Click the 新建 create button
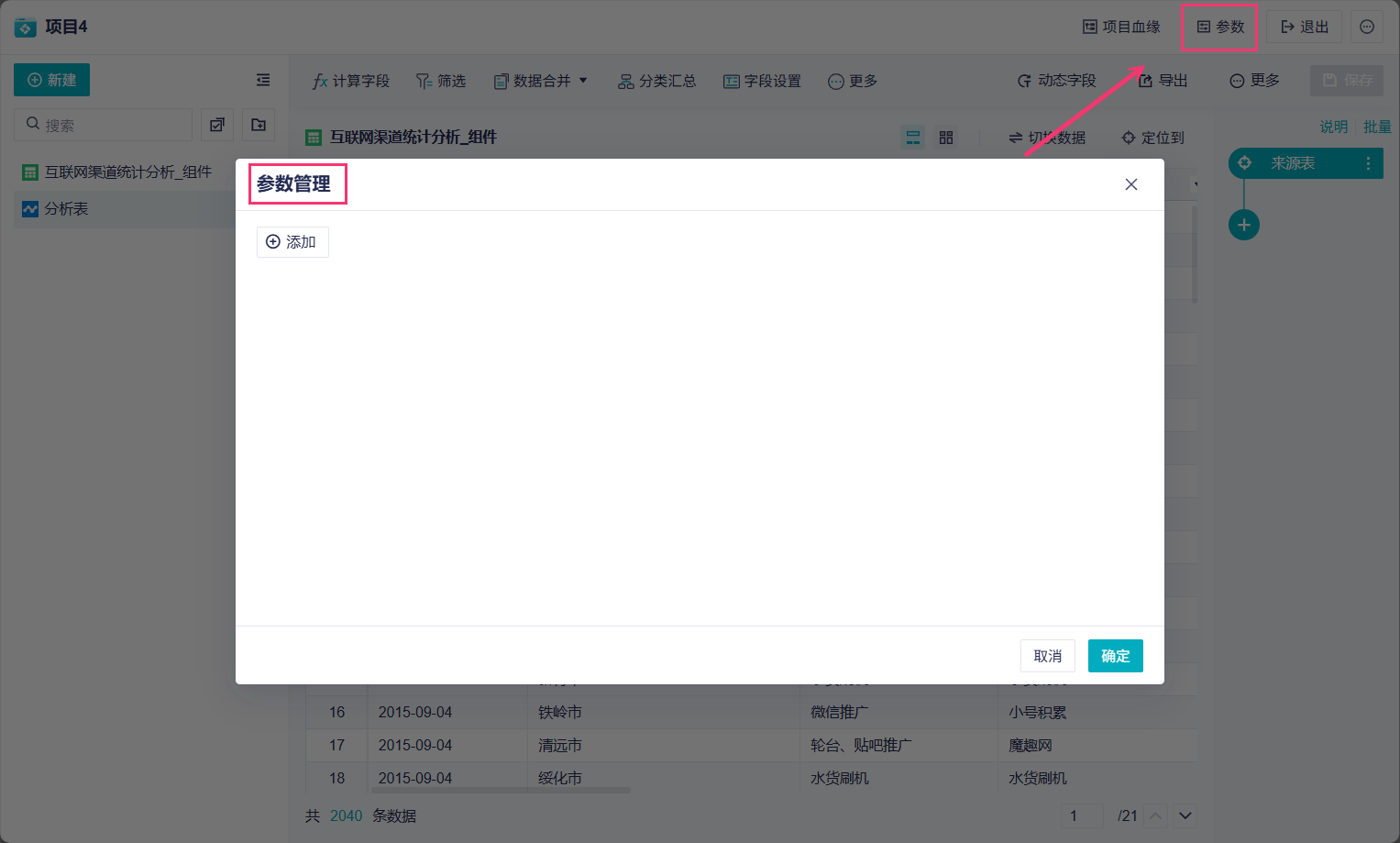 pos(51,80)
